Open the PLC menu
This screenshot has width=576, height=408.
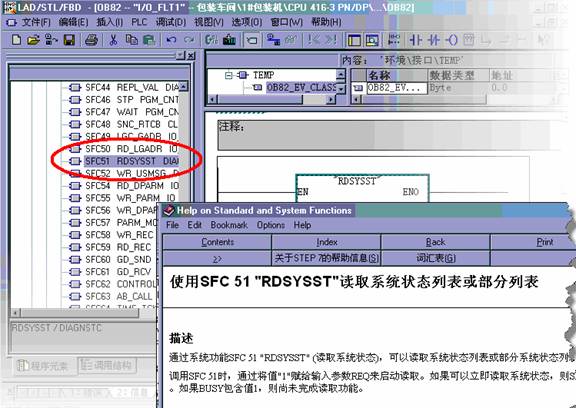coord(139,22)
